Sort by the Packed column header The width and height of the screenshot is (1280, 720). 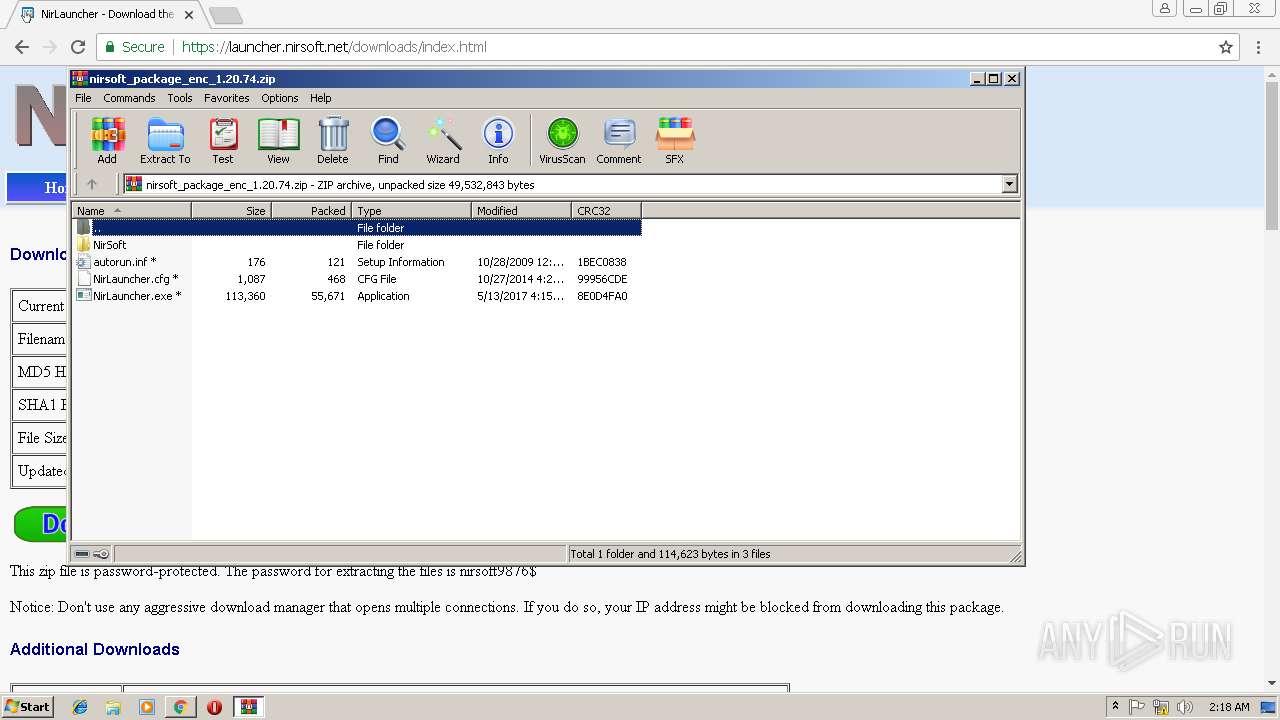tap(311, 210)
